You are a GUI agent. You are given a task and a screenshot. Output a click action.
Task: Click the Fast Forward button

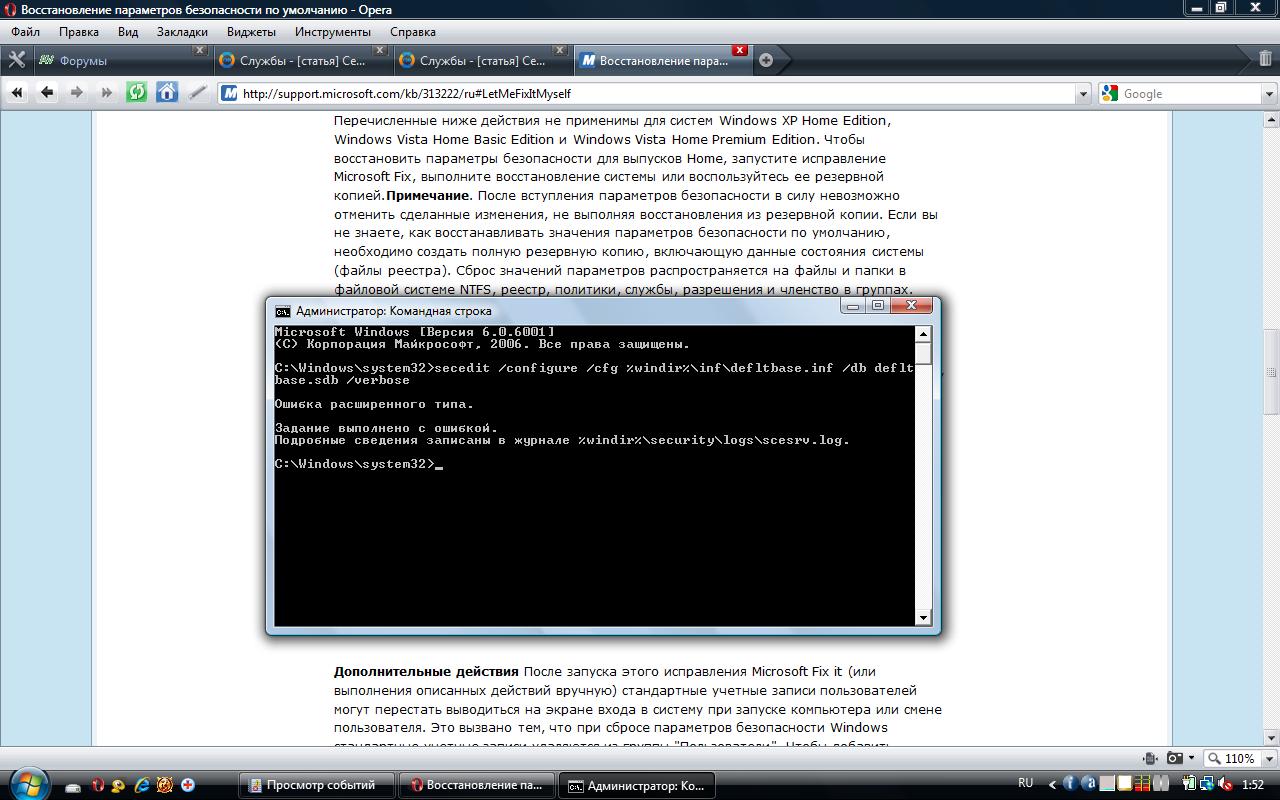(x=107, y=93)
